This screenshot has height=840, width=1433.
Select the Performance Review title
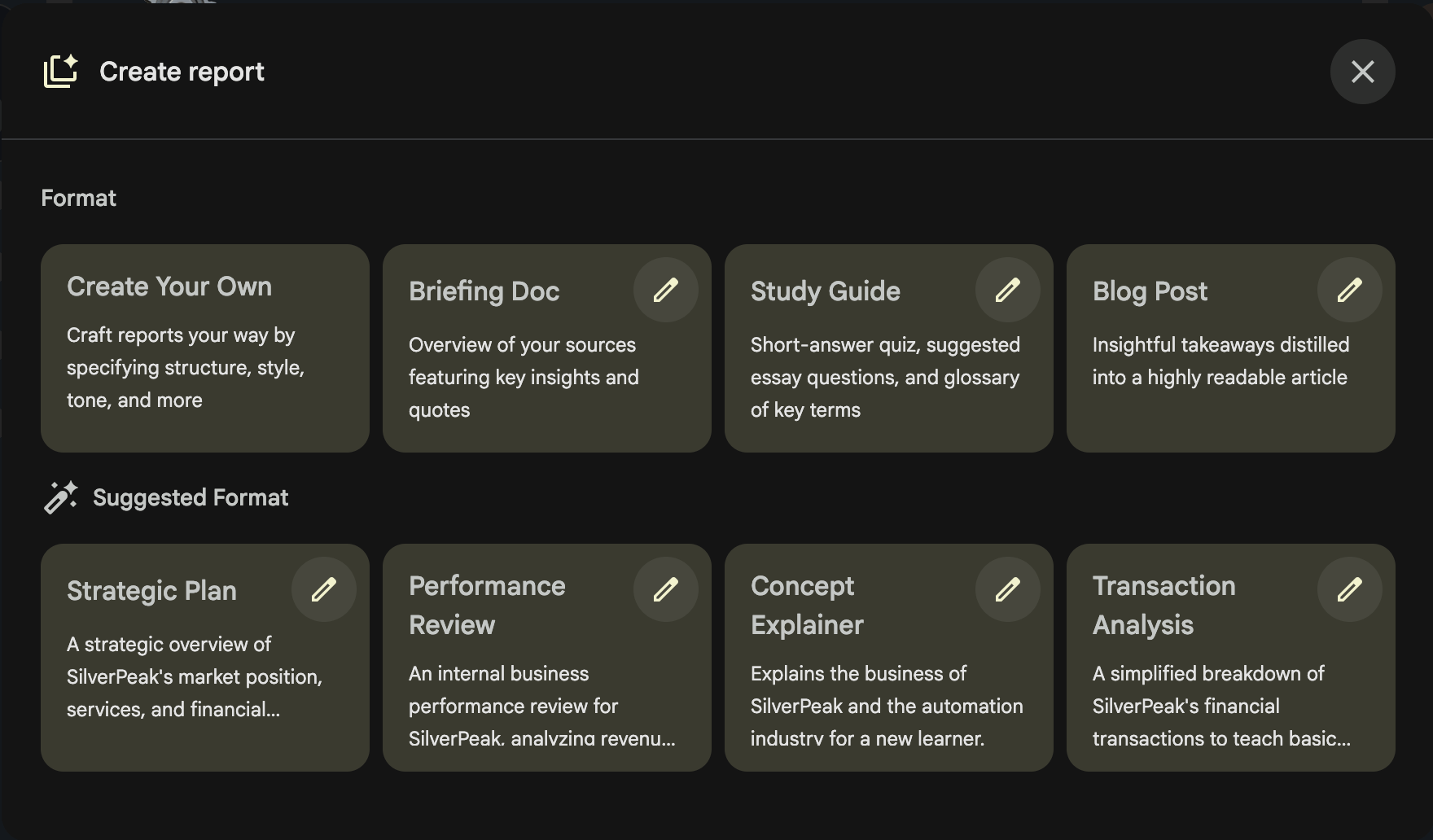(487, 606)
